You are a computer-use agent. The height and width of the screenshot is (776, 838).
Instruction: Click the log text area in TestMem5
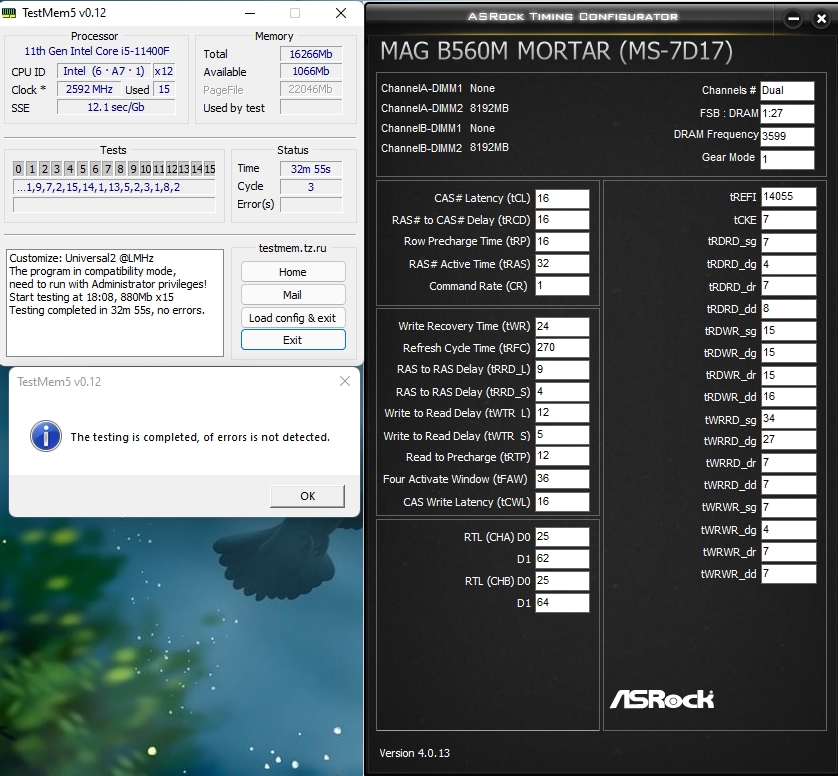point(115,302)
